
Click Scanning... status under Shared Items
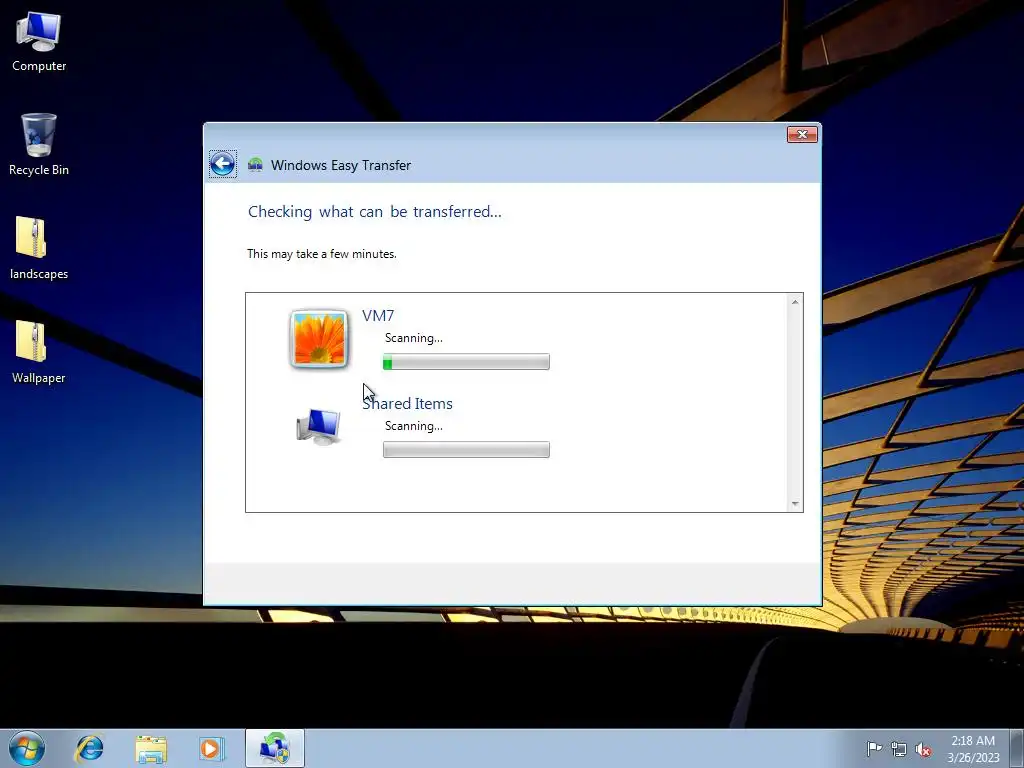click(x=413, y=426)
